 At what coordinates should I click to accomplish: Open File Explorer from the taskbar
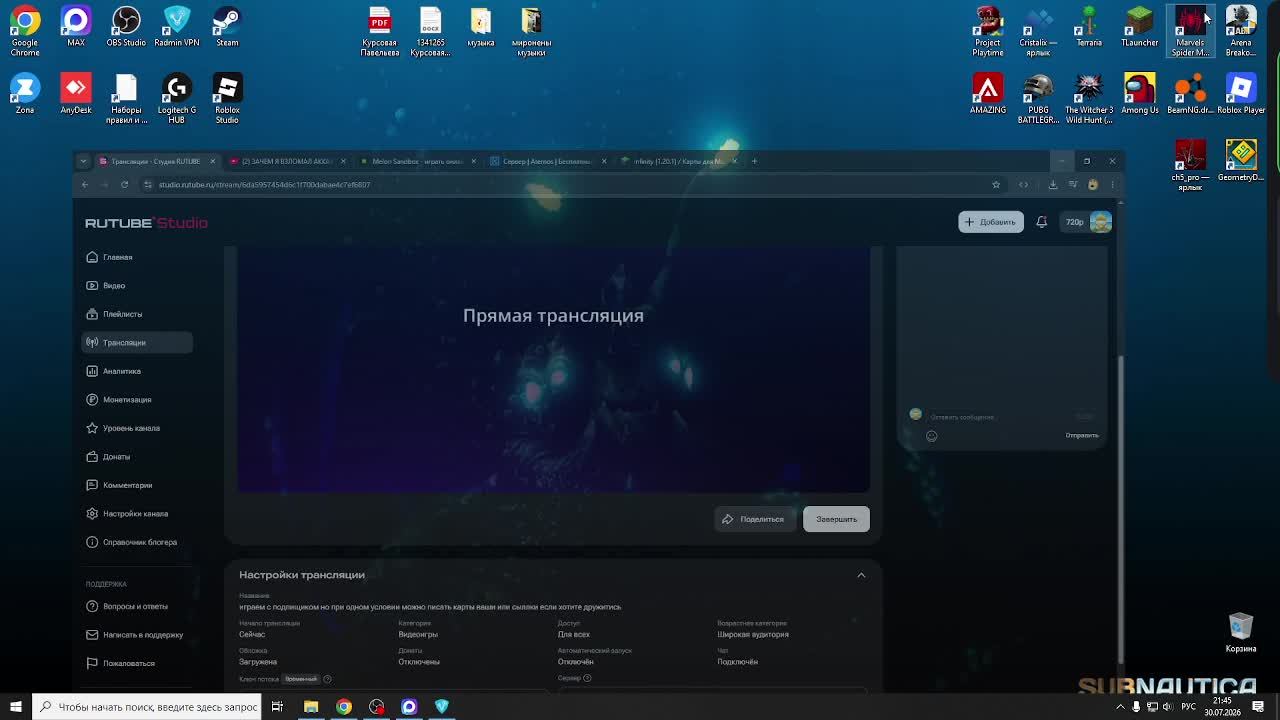pyautogui.click(x=311, y=707)
